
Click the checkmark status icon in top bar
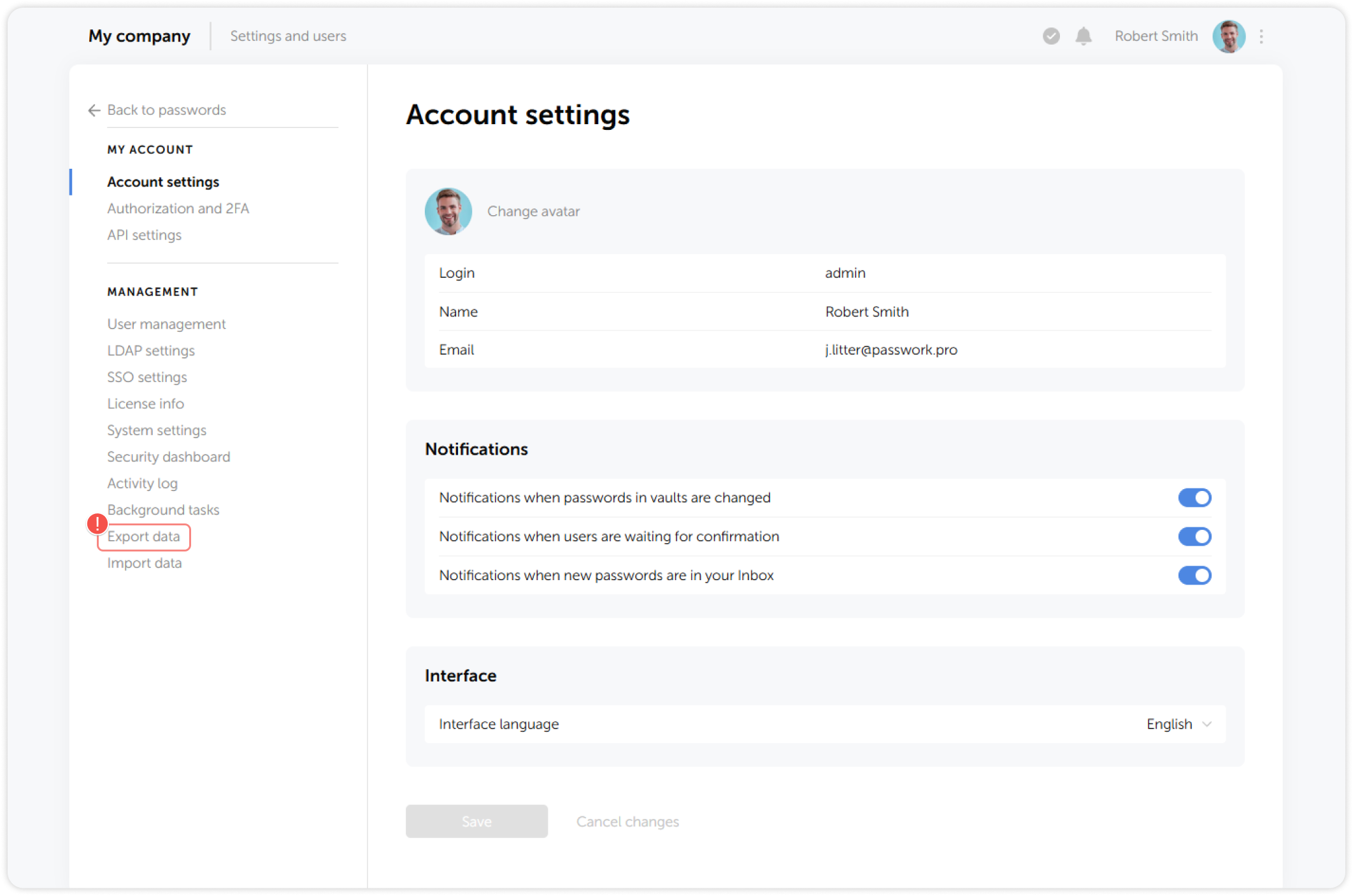(1050, 36)
